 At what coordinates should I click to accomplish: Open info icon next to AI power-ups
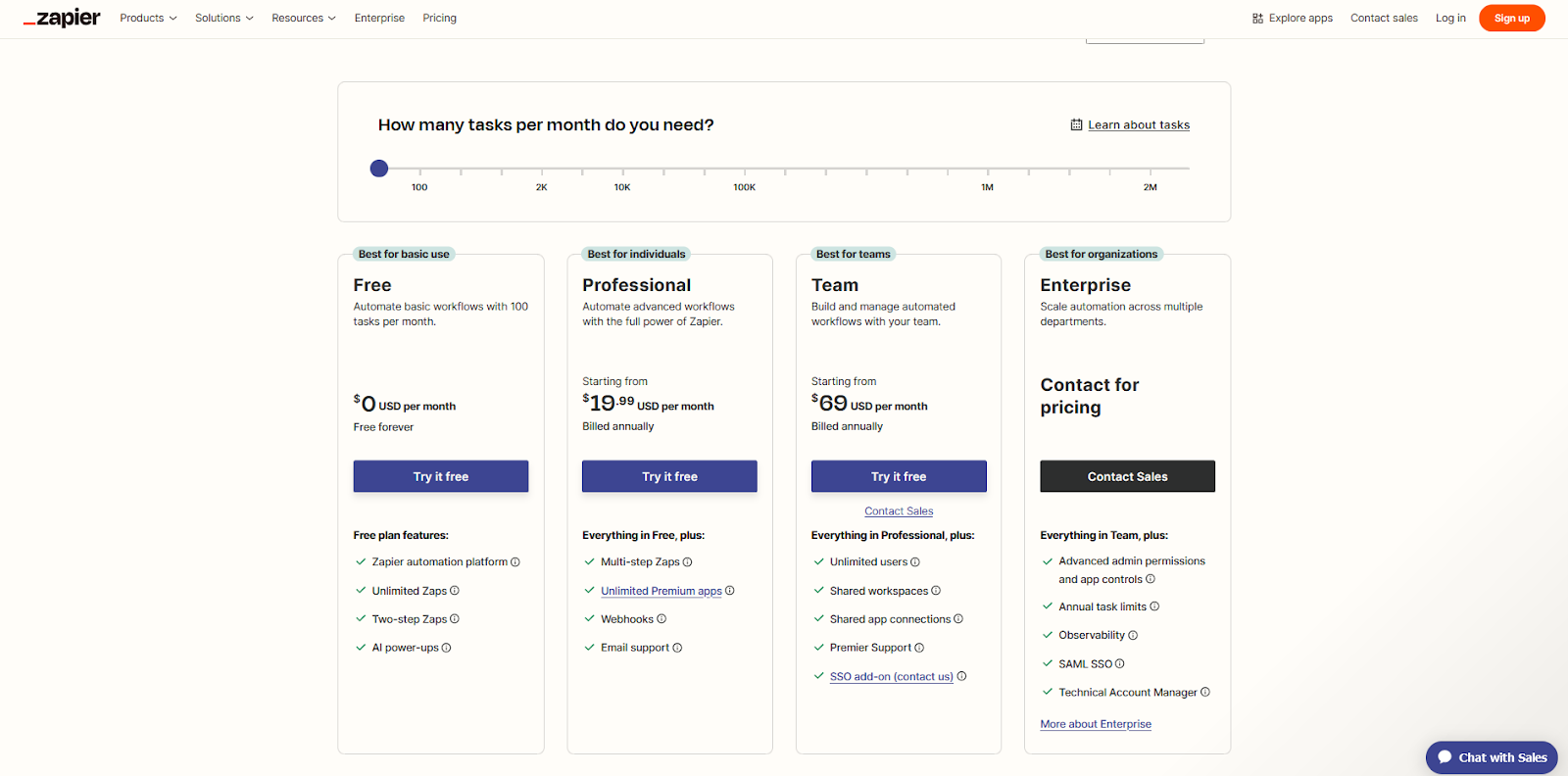pos(447,648)
